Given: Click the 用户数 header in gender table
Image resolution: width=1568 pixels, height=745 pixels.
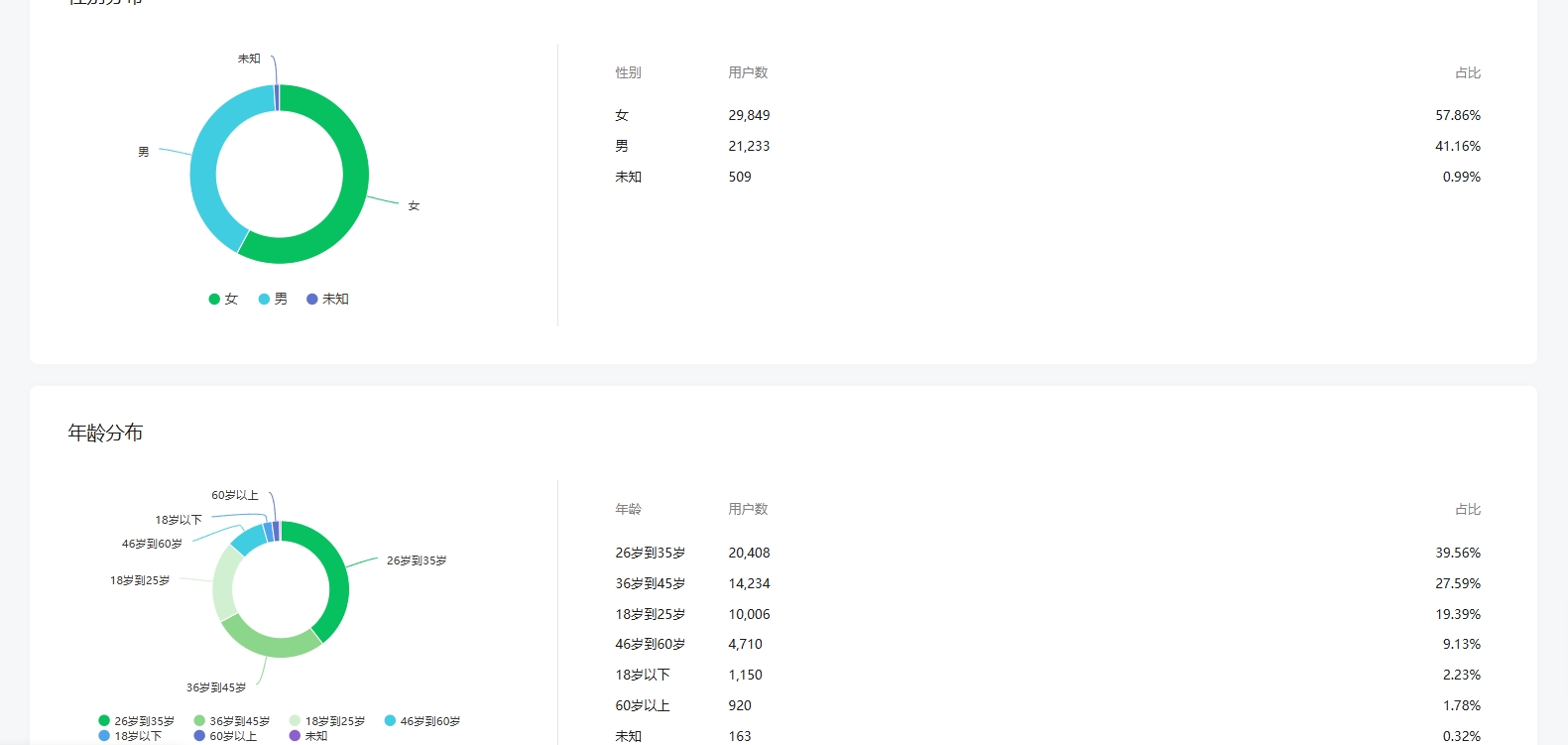Looking at the screenshot, I should [748, 72].
